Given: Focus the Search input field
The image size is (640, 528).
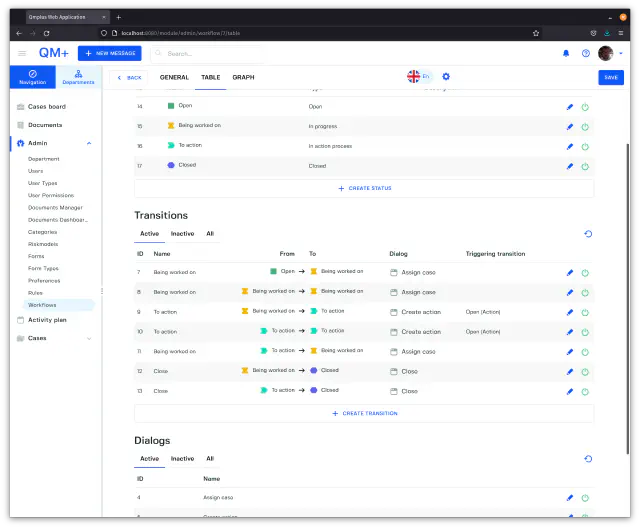Looking at the screenshot, I should click(208, 54).
